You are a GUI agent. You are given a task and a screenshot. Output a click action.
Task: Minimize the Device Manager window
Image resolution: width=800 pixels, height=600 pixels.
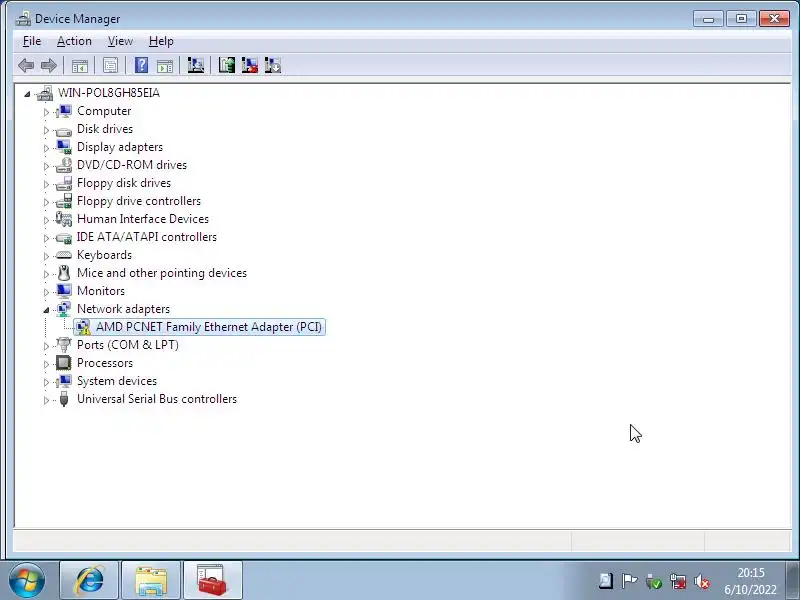point(708,19)
